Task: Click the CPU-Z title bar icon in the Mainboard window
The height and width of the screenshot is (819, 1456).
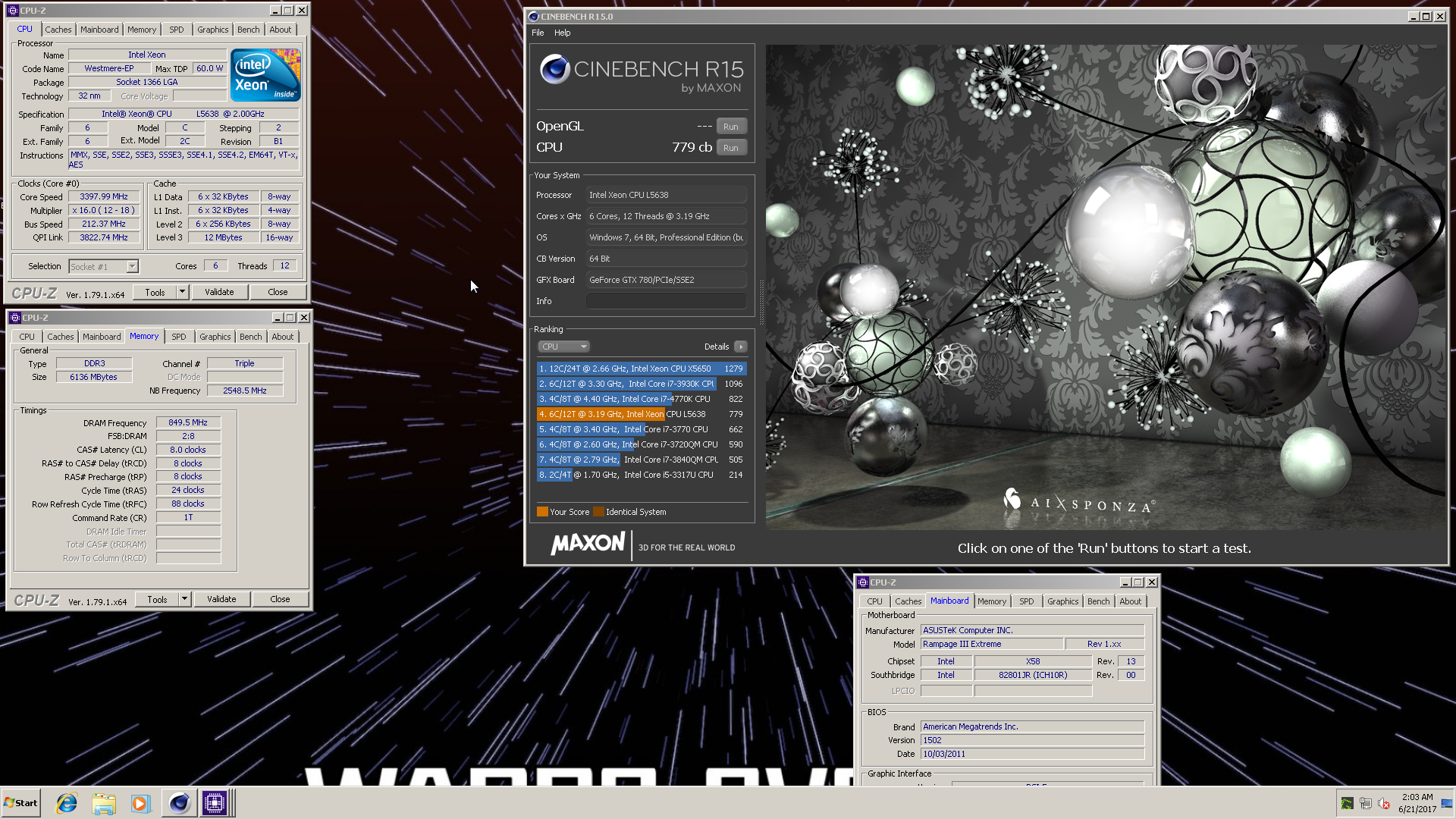Action: [x=862, y=582]
